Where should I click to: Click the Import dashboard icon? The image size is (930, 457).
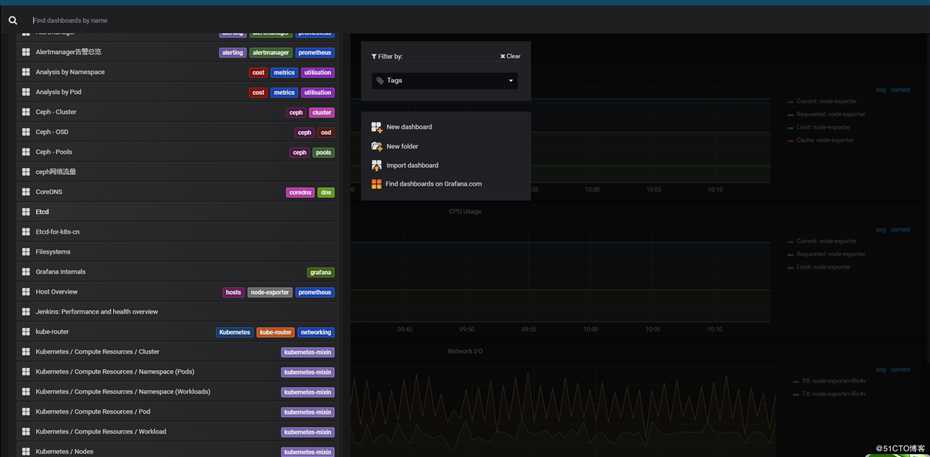pos(377,165)
